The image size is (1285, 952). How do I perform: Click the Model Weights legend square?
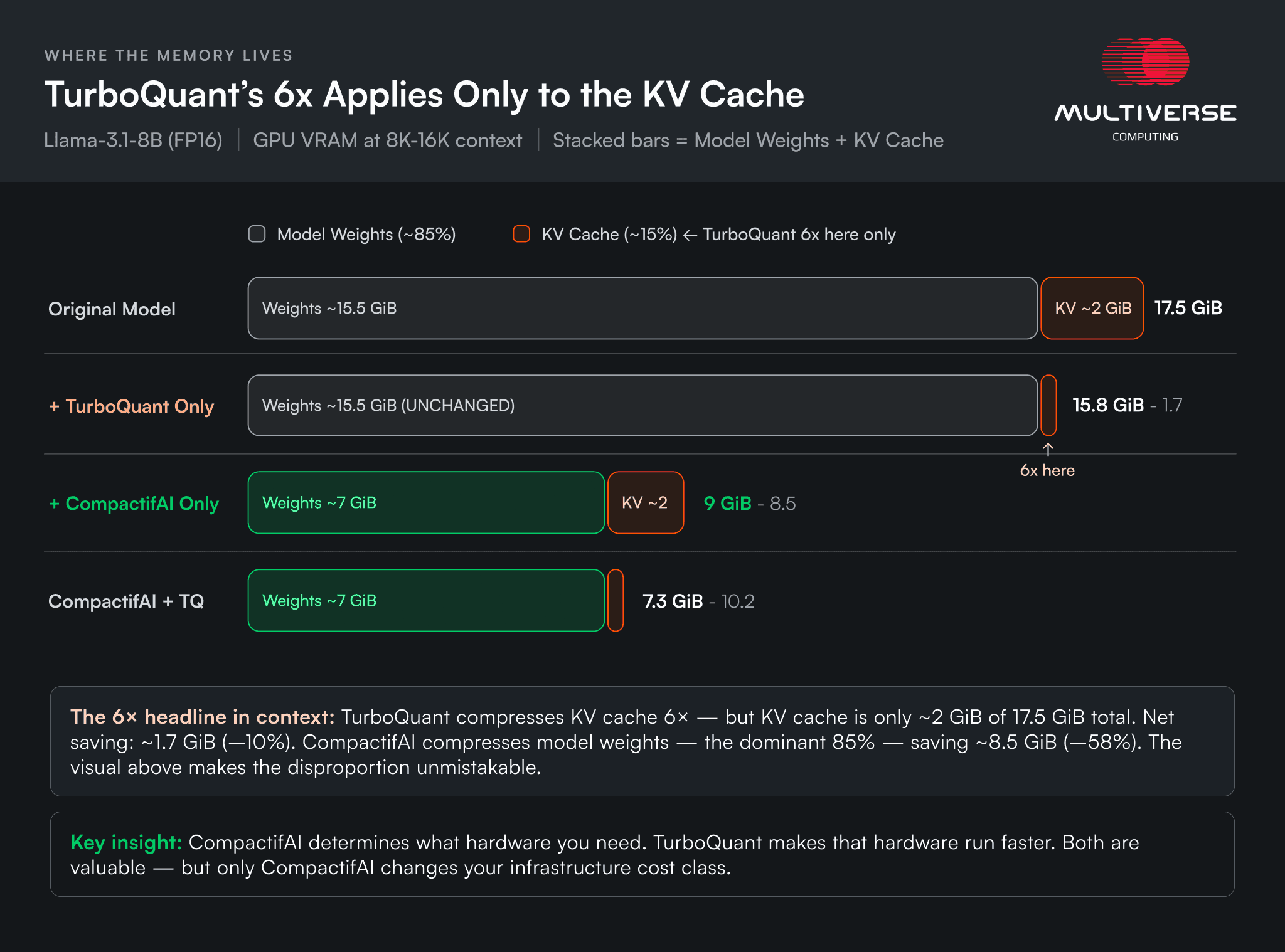(257, 234)
